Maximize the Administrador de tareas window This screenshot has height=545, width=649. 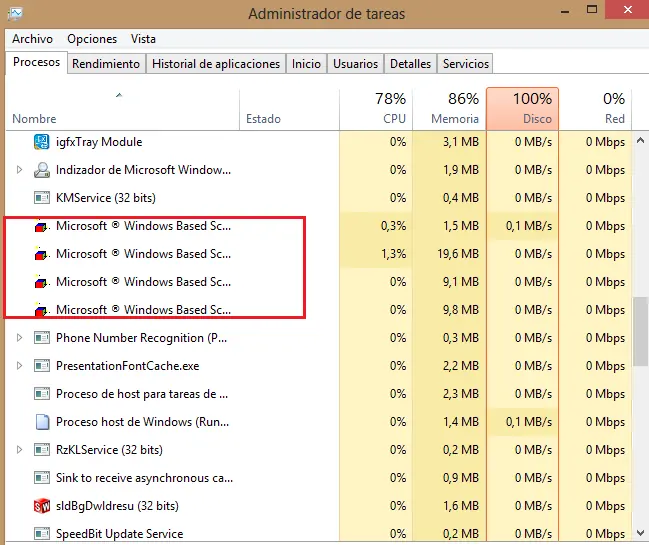coord(592,10)
